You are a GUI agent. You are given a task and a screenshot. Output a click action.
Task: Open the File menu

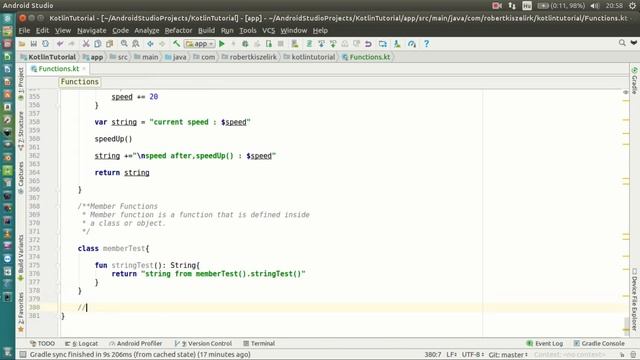pyautogui.click(x=24, y=31)
